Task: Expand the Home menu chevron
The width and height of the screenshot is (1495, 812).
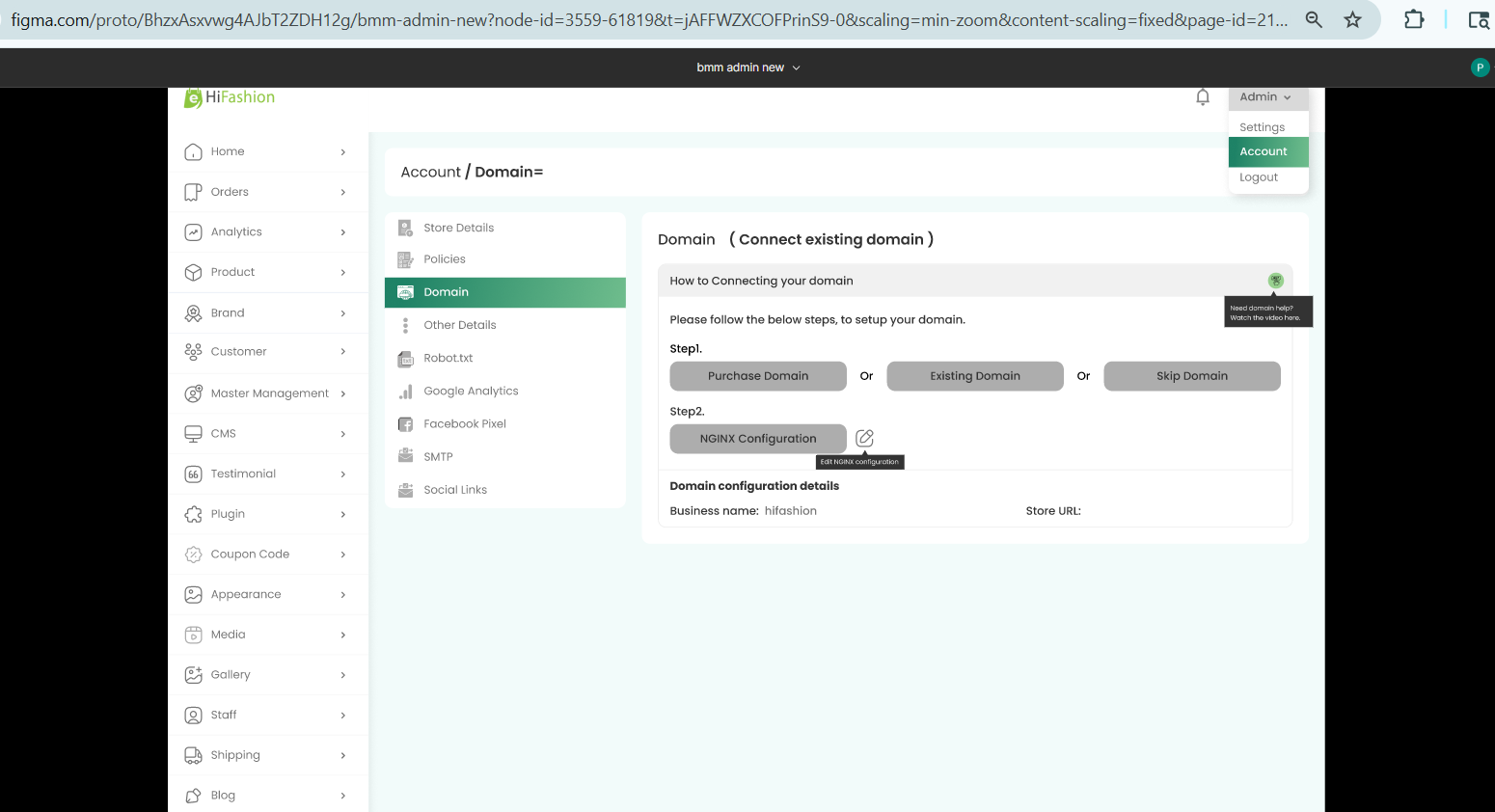Action: (x=343, y=152)
